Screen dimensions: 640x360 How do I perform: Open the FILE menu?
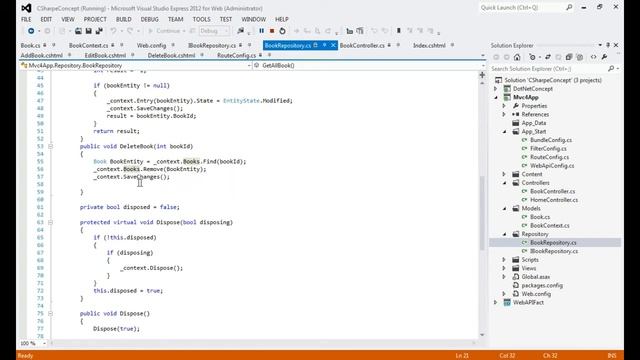coord(26,19)
